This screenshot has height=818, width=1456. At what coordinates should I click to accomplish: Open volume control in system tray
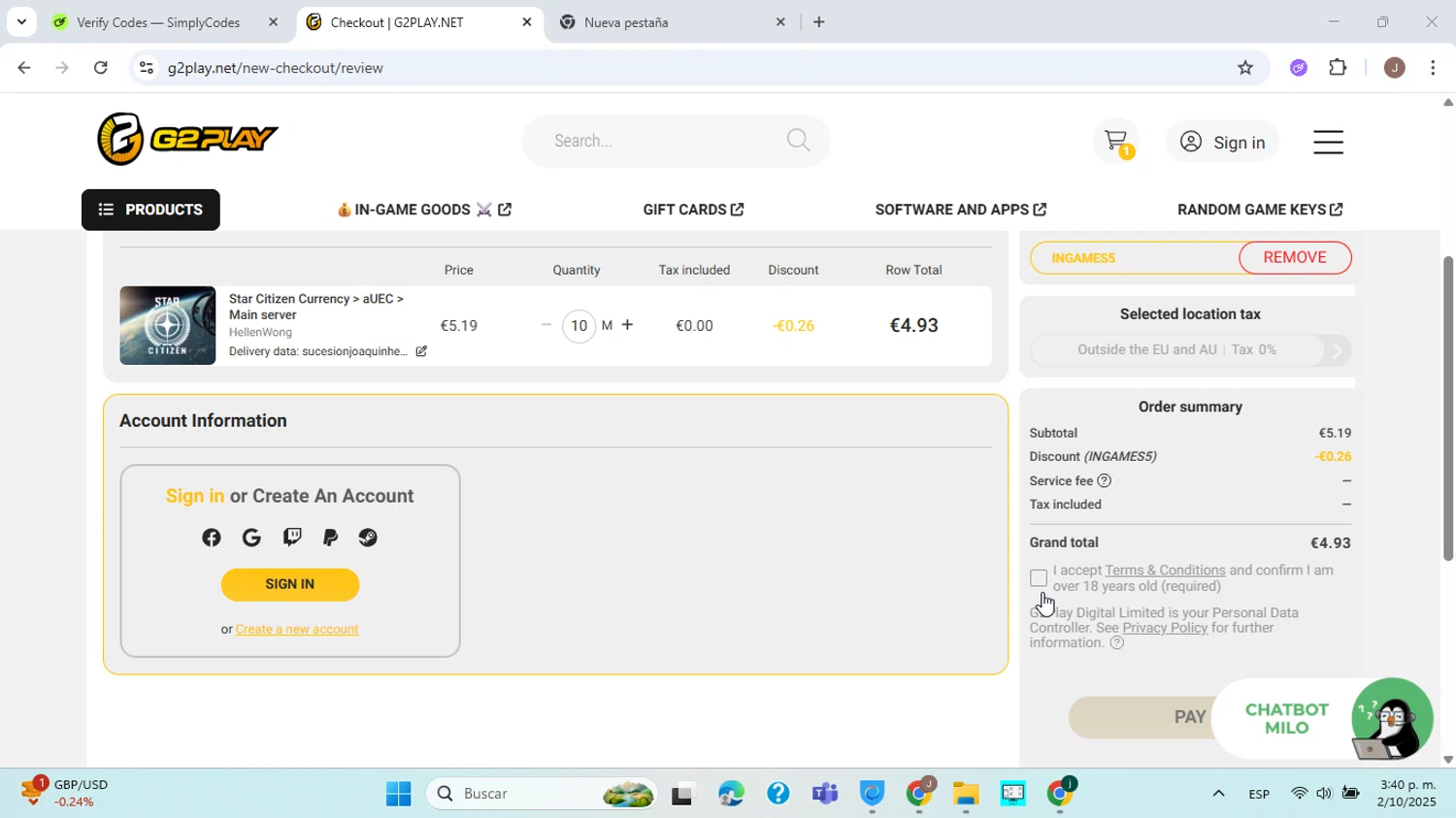click(1324, 794)
